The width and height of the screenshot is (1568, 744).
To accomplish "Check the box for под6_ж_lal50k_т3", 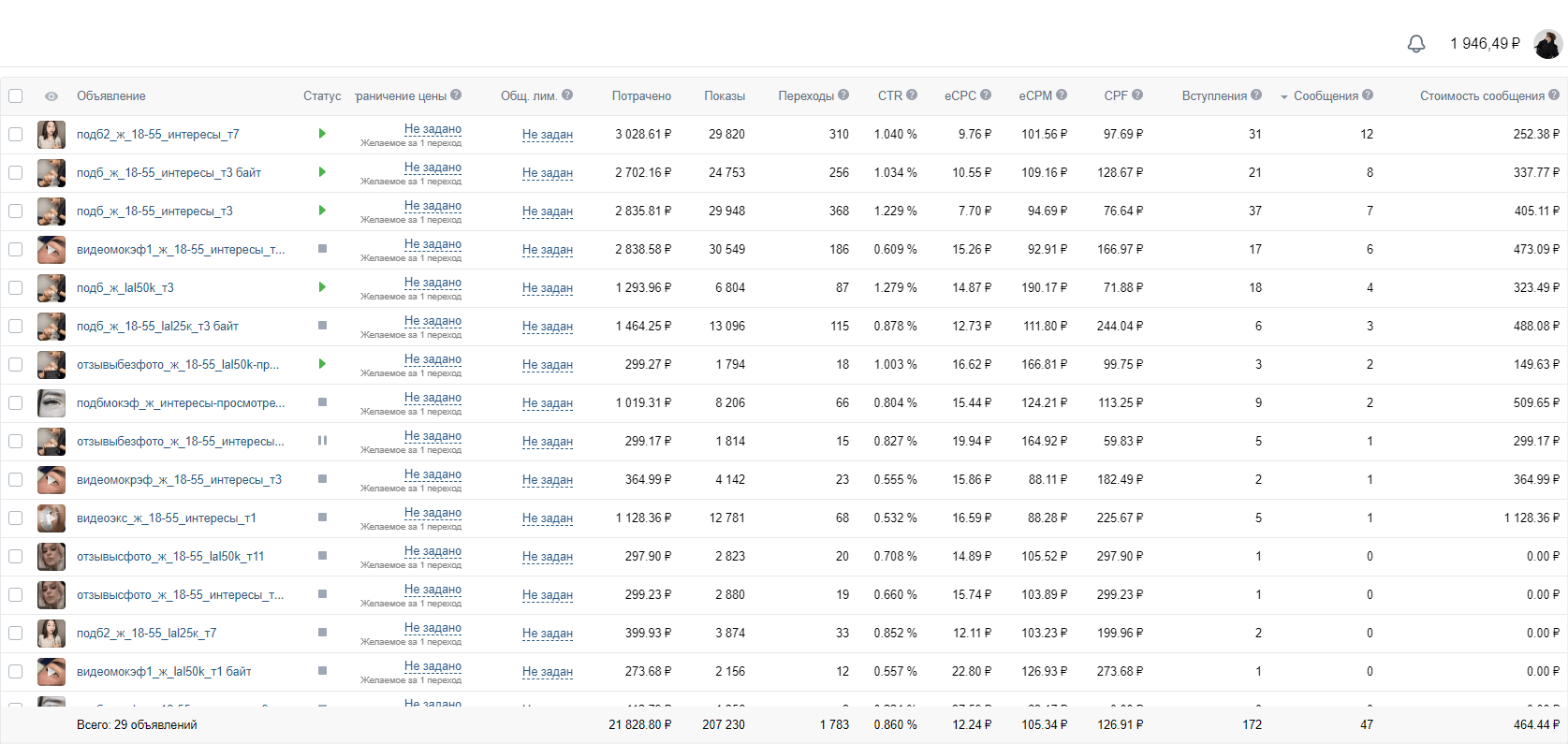I will tap(16, 287).
